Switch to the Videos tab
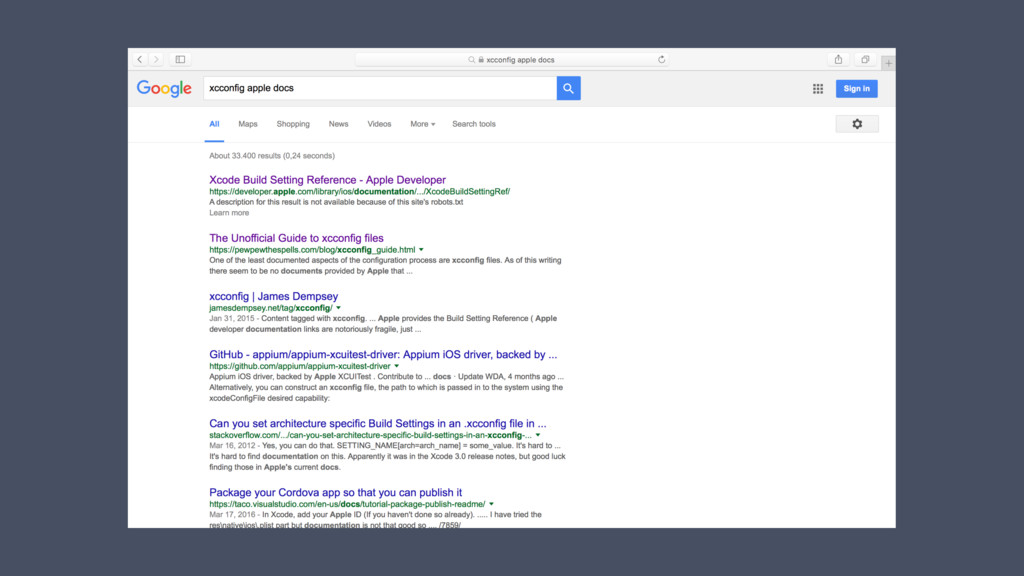This screenshot has width=1024, height=576. (x=379, y=124)
